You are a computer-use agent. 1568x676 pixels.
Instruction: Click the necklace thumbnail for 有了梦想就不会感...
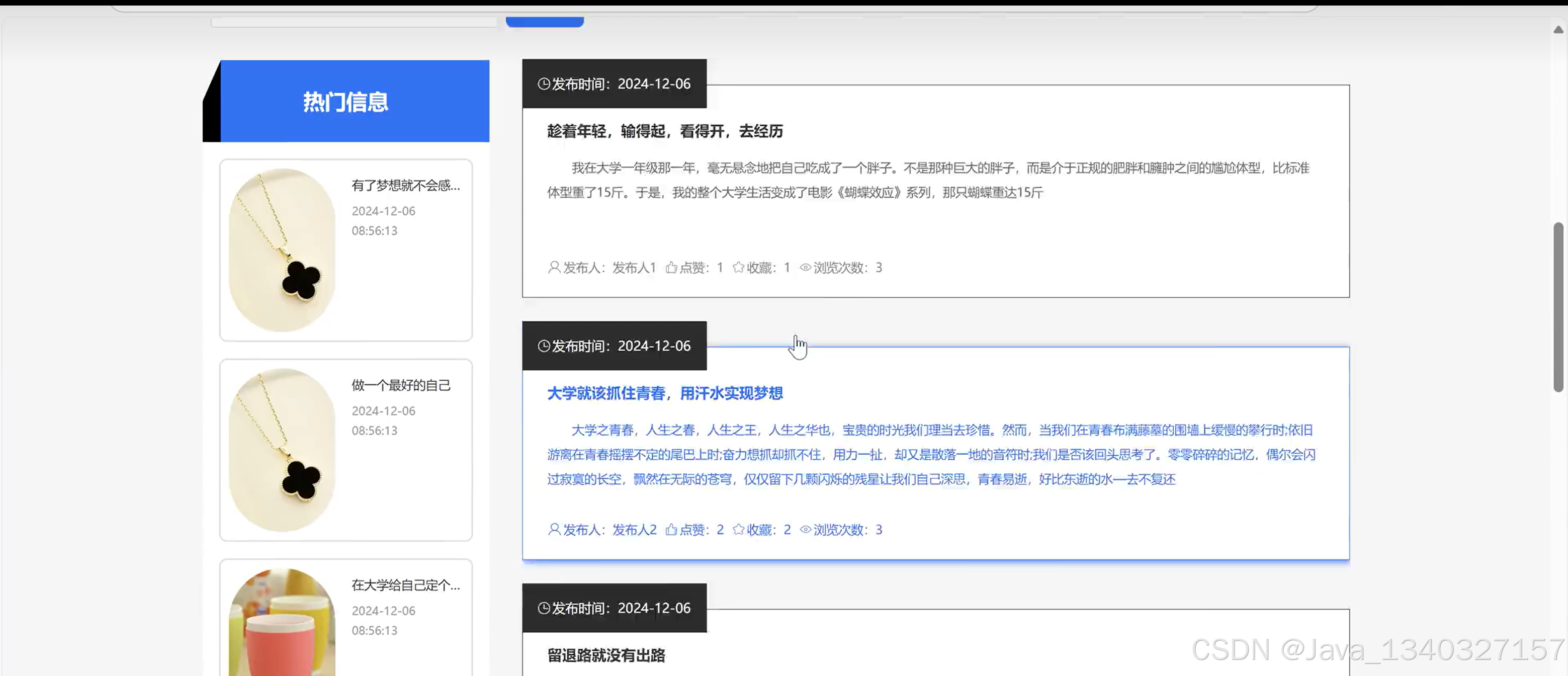point(282,250)
